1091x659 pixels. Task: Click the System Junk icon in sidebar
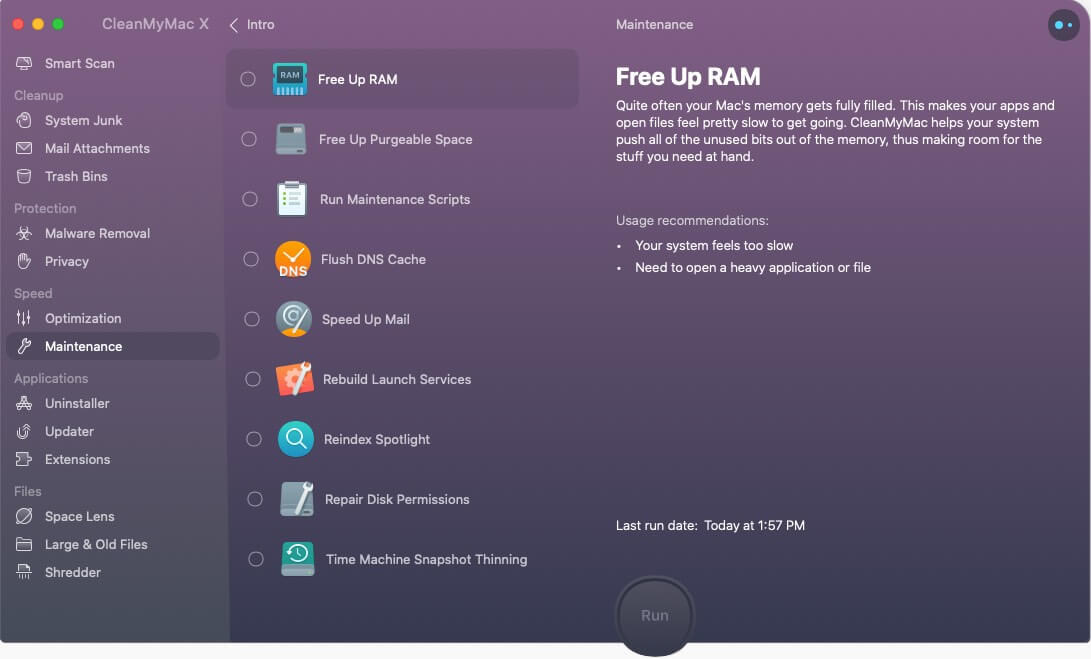point(24,120)
